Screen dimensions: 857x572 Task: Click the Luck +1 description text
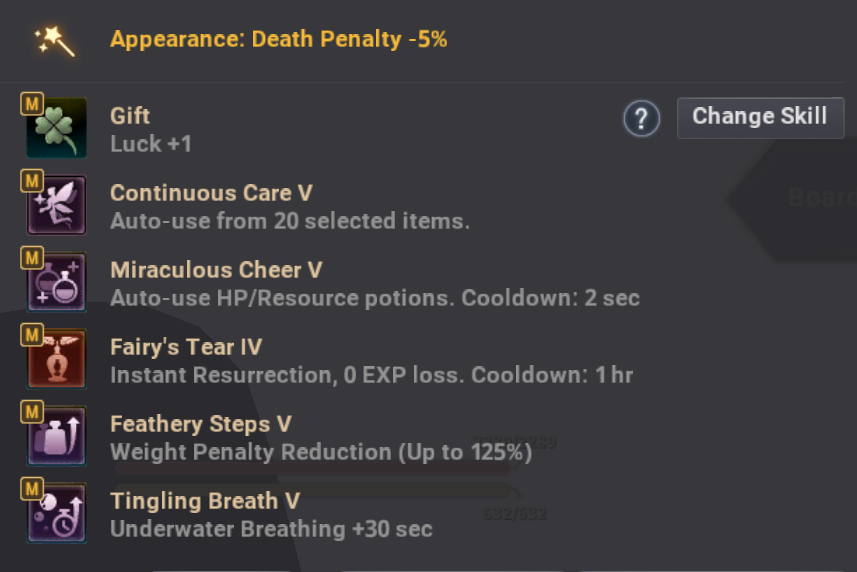click(x=151, y=144)
